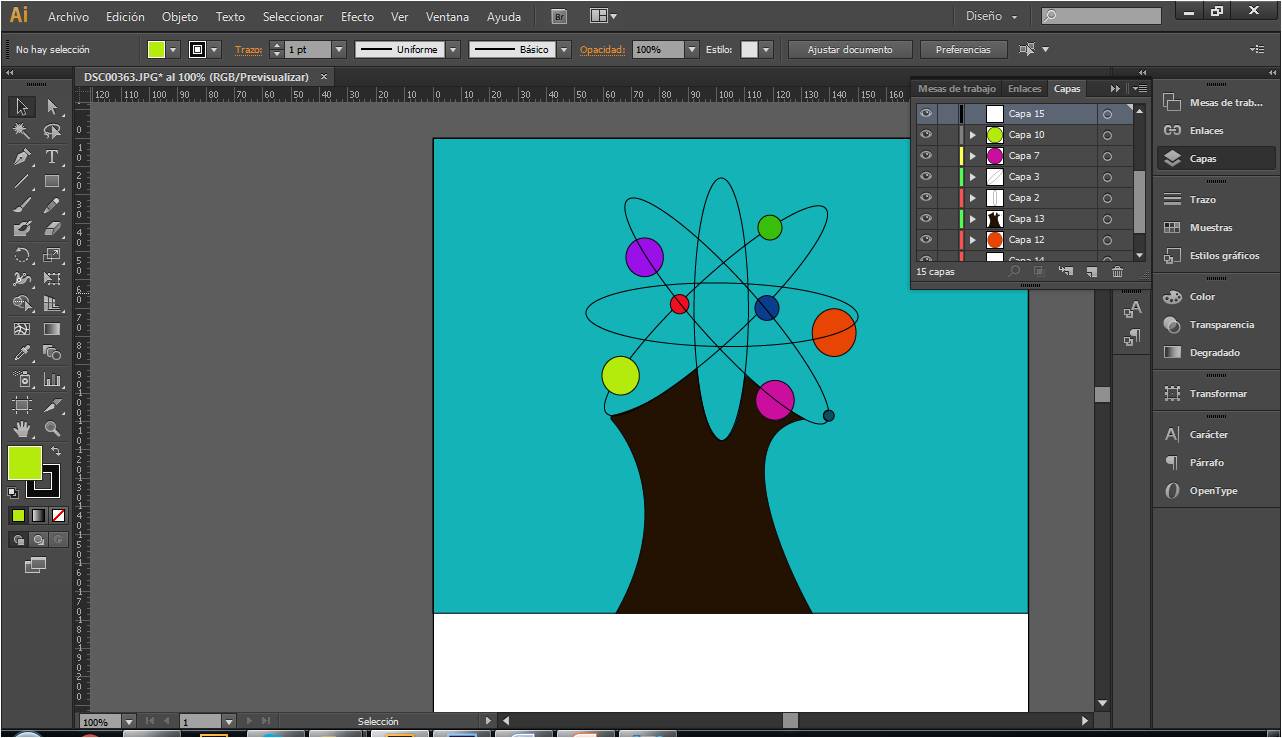The image size is (1282, 738).
Task: Hide the Capa 7 layer
Action: (926, 156)
